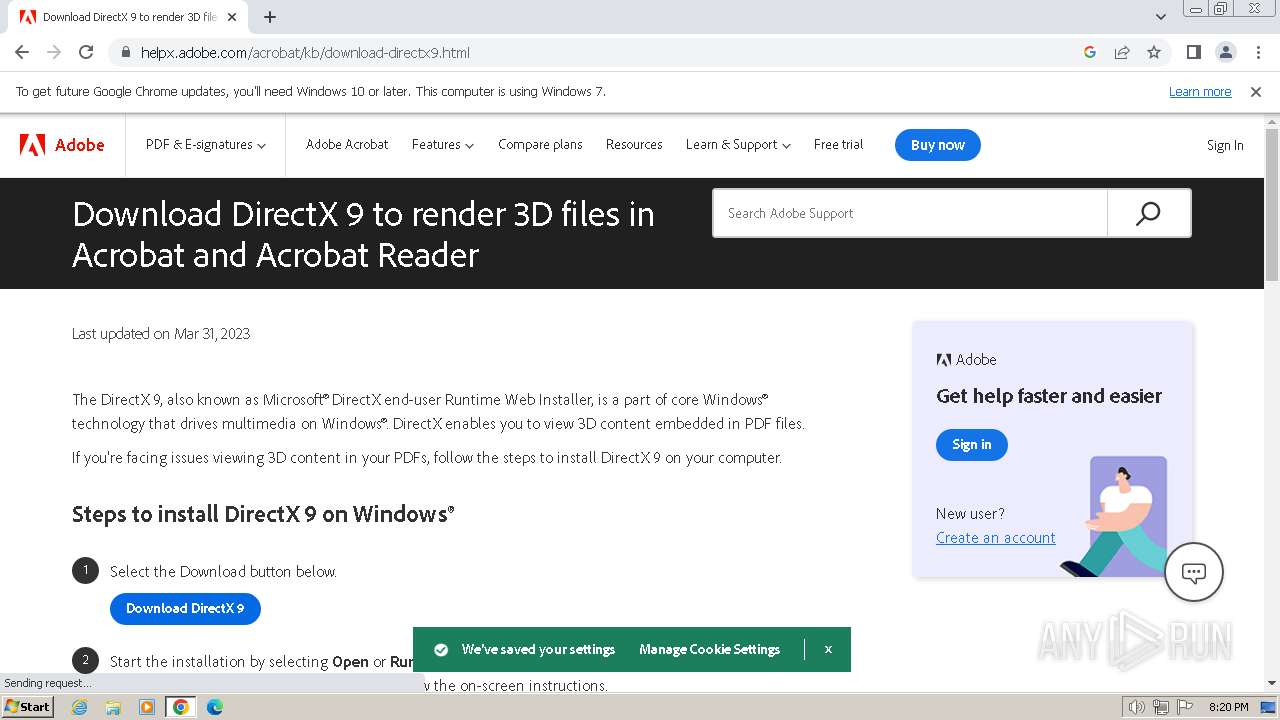Bookmark this page with star icon
Viewport: 1280px width, 720px height.
coord(1154,52)
